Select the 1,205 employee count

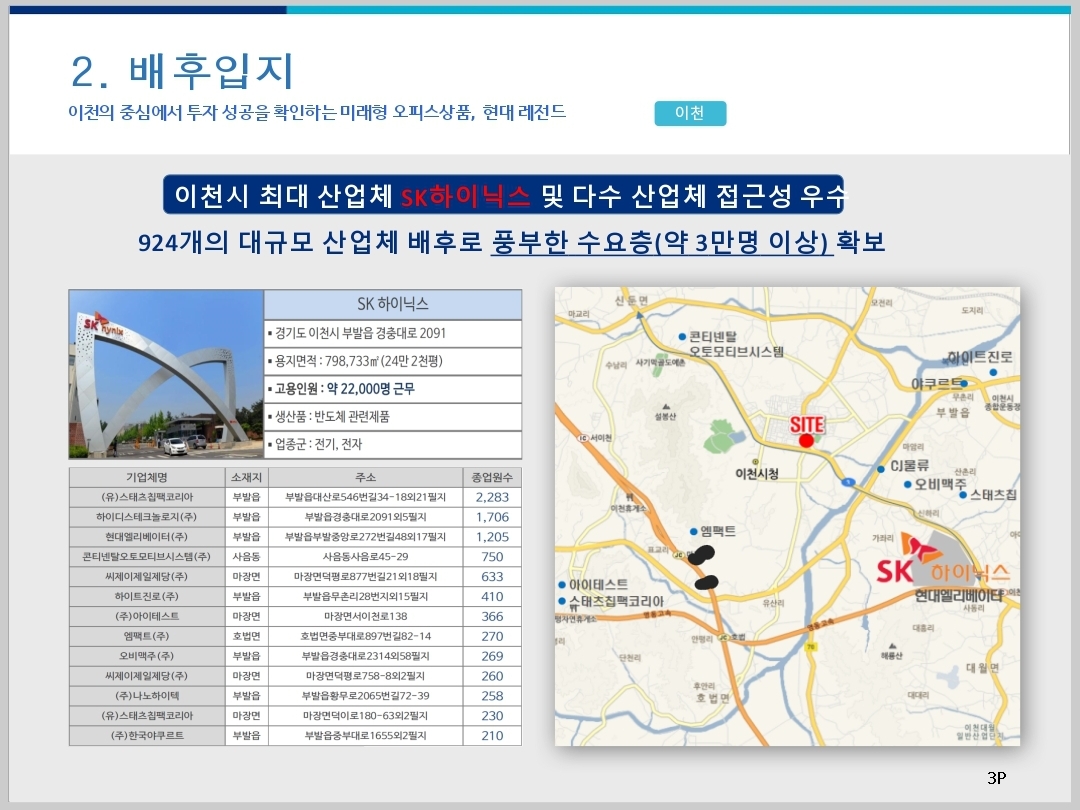pyautogui.click(x=492, y=537)
